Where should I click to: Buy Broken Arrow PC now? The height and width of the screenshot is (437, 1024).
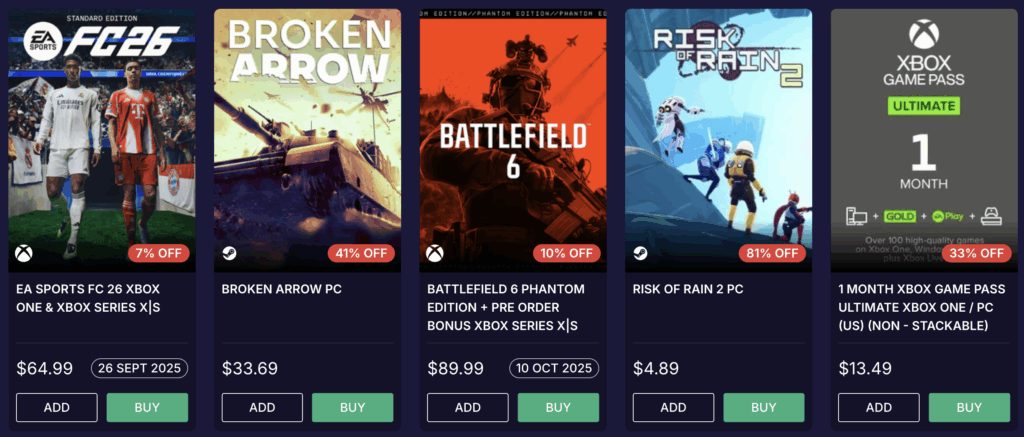coord(352,407)
